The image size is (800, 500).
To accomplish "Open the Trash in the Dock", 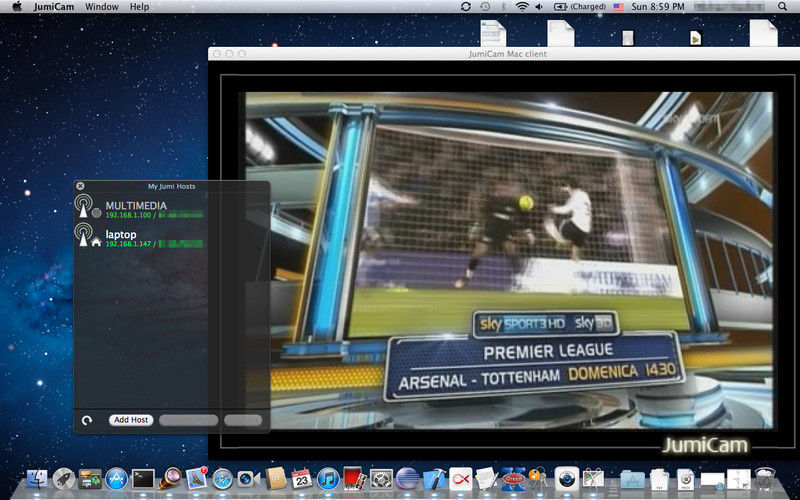I will pyautogui.click(x=765, y=479).
